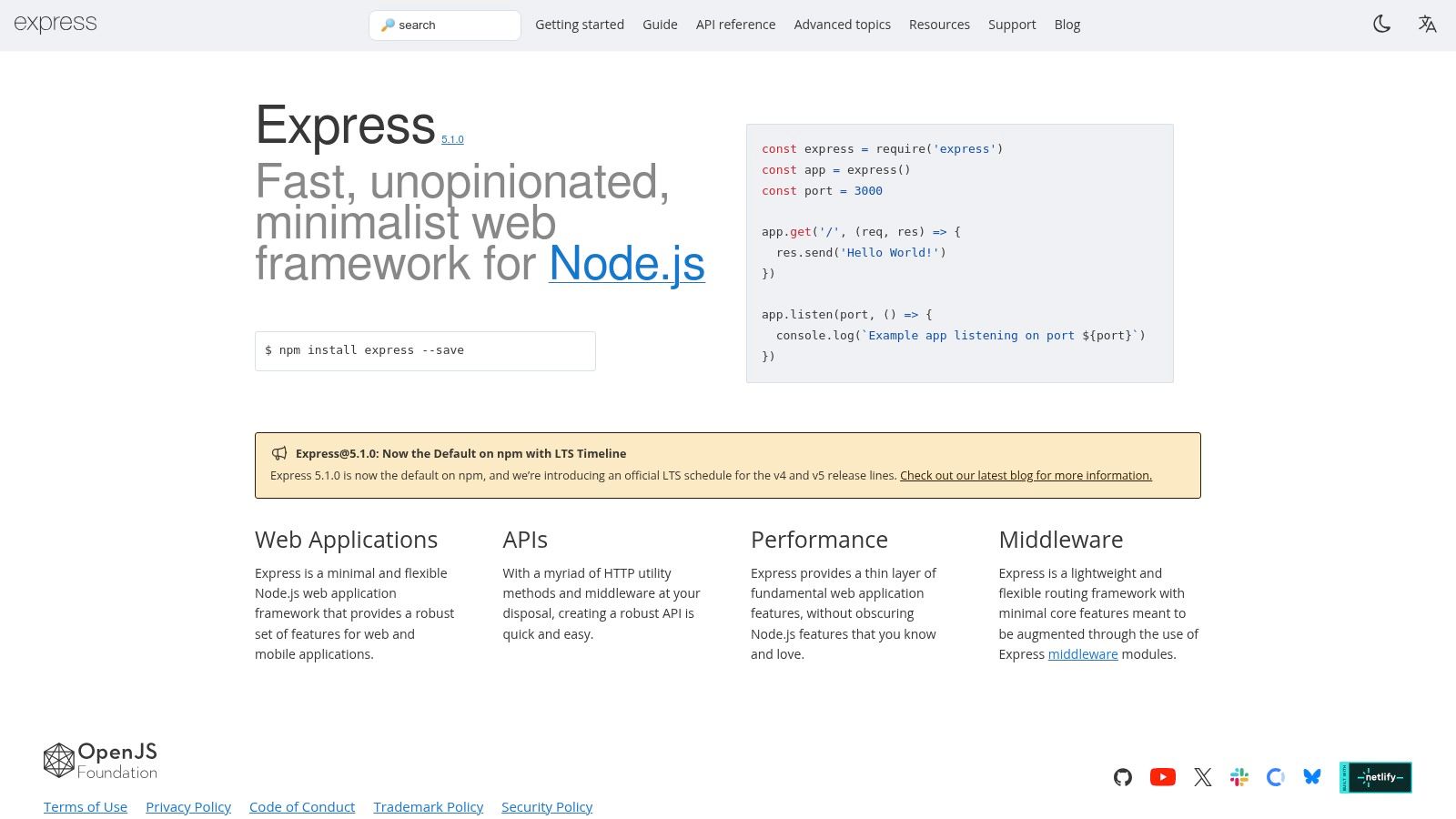Screen dimensions: 1456x819
Task: Open the Express GitHub icon link
Action: point(1123,777)
